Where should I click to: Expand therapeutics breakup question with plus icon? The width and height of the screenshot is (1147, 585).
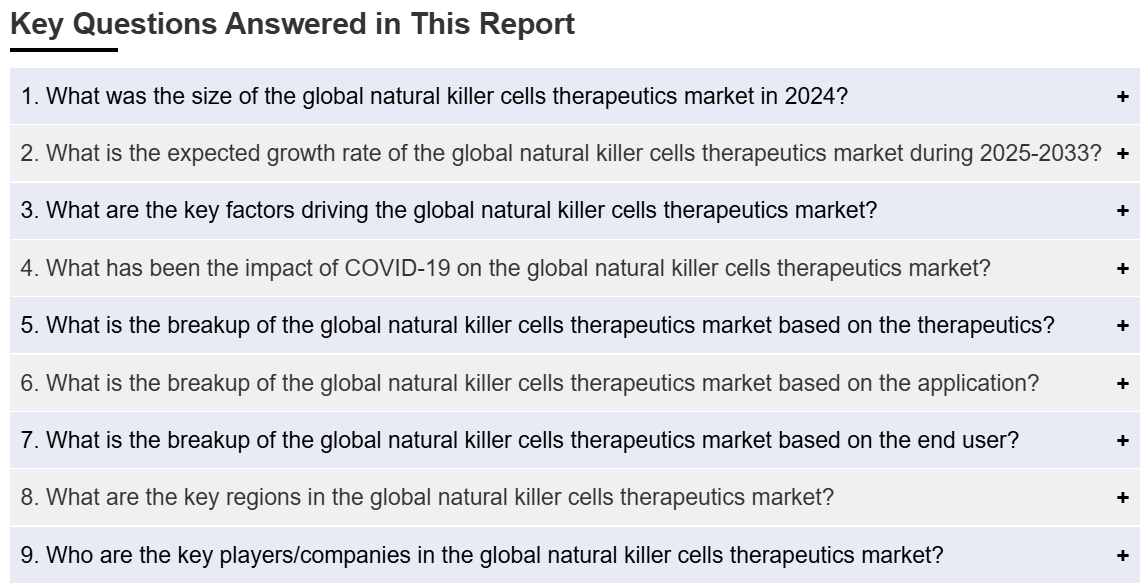point(1123,325)
